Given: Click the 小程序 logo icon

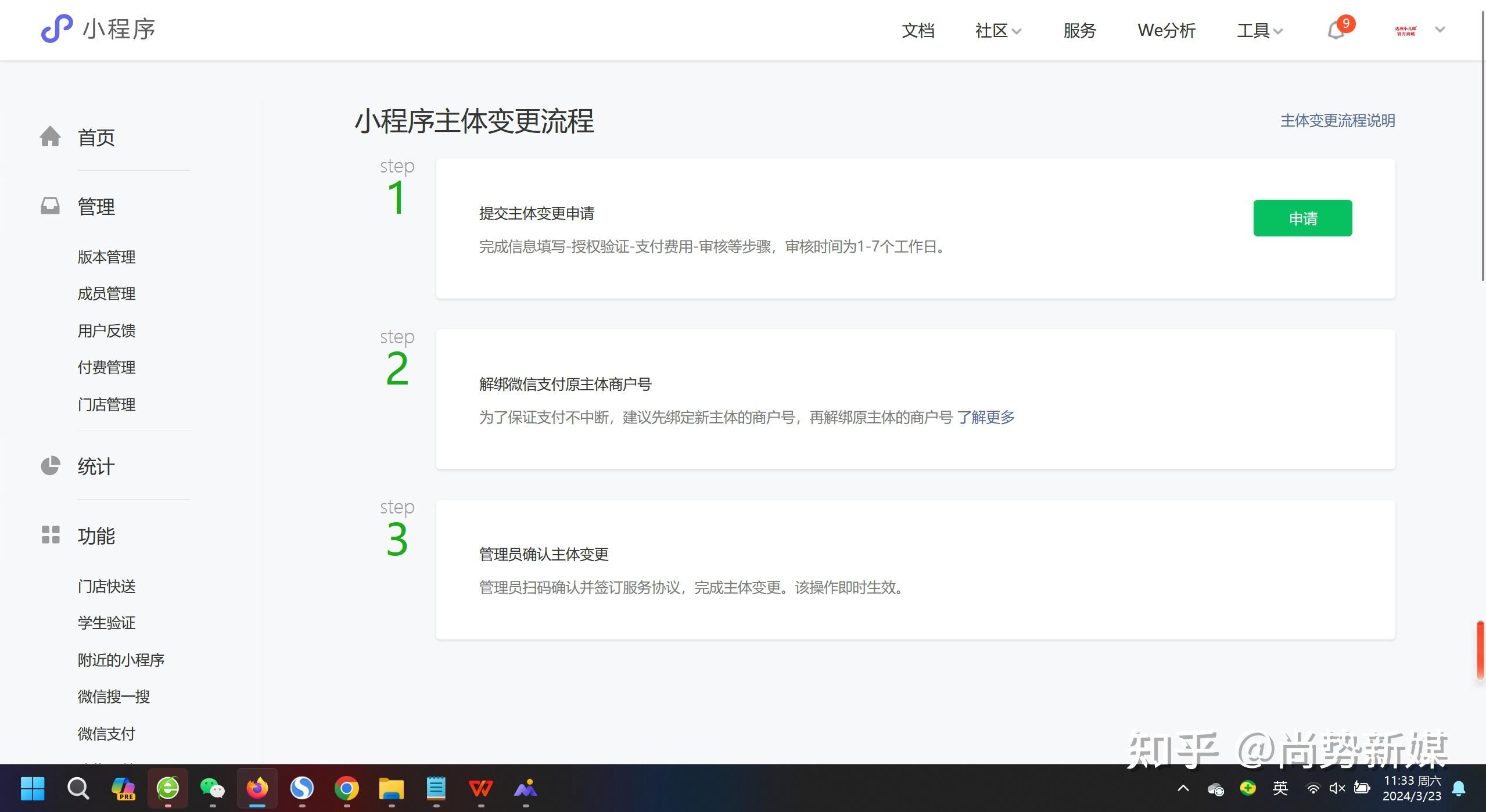Looking at the screenshot, I should click(x=56, y=28).
